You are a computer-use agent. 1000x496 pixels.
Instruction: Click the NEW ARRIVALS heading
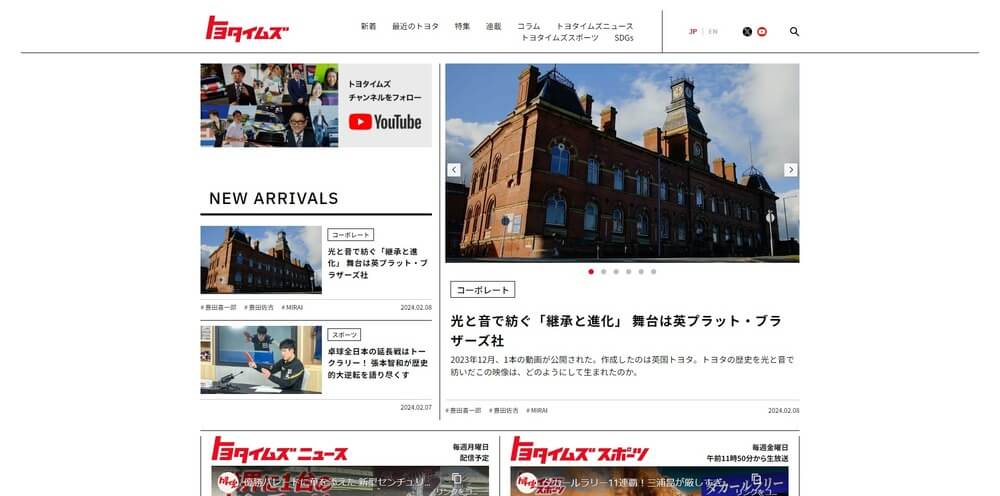[x=274, y=198]
